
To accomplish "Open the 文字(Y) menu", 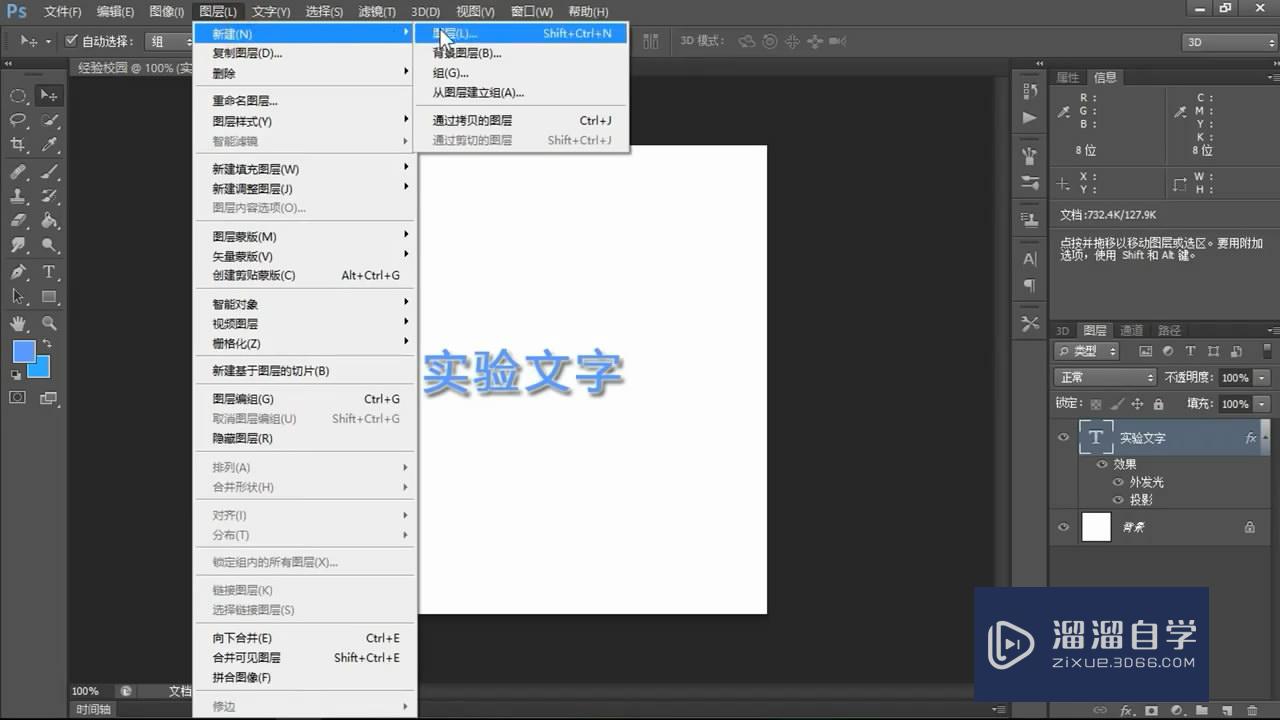I will coord(271,12).
